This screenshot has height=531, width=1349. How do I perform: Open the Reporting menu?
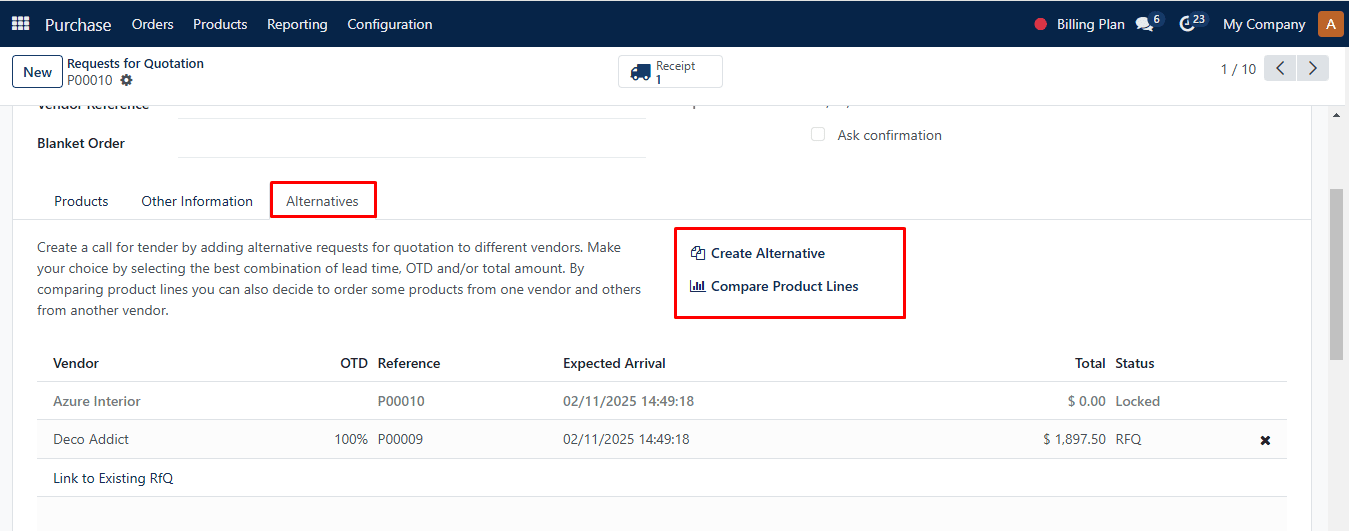tap(297, 24)
